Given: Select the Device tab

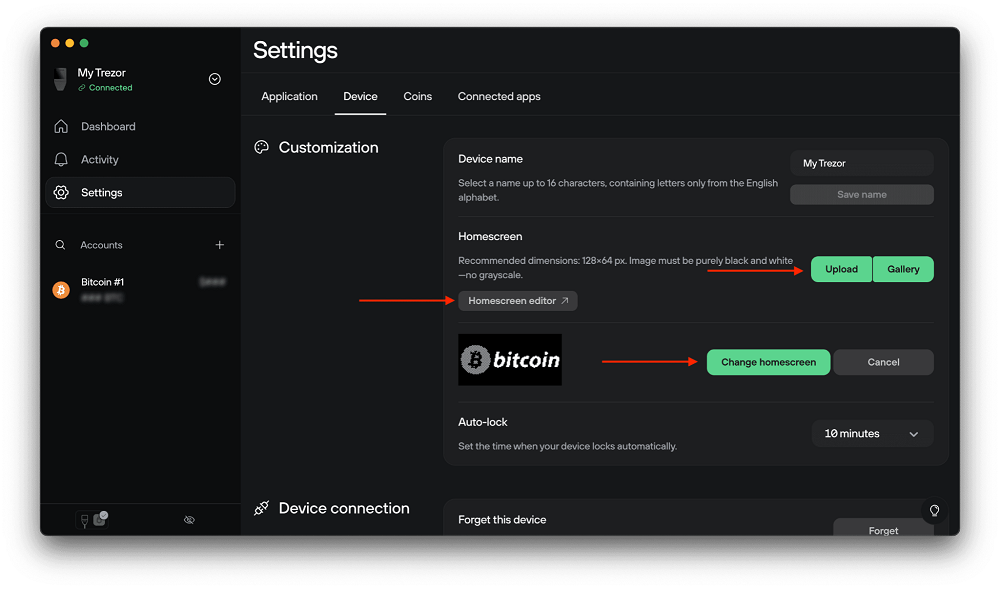Looking at the screenshot, I should (x=360, y=96).
